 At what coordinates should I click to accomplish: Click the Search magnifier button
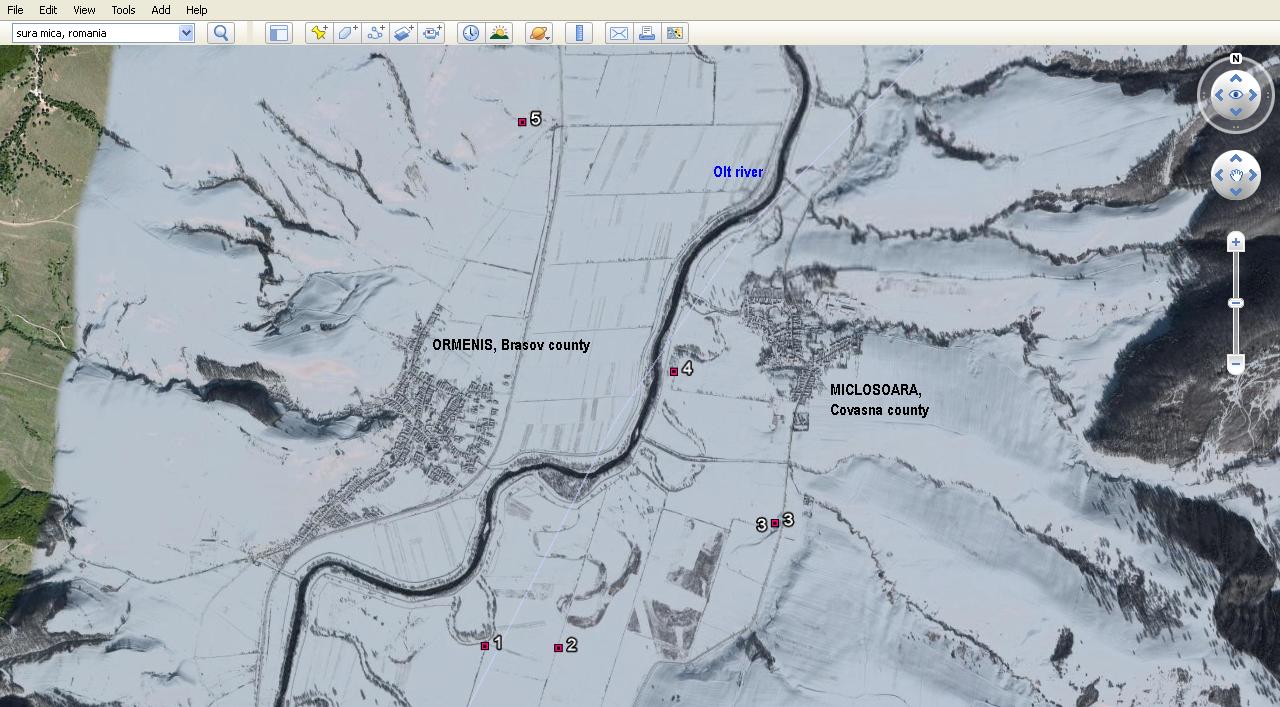click(x=221, y=33)
